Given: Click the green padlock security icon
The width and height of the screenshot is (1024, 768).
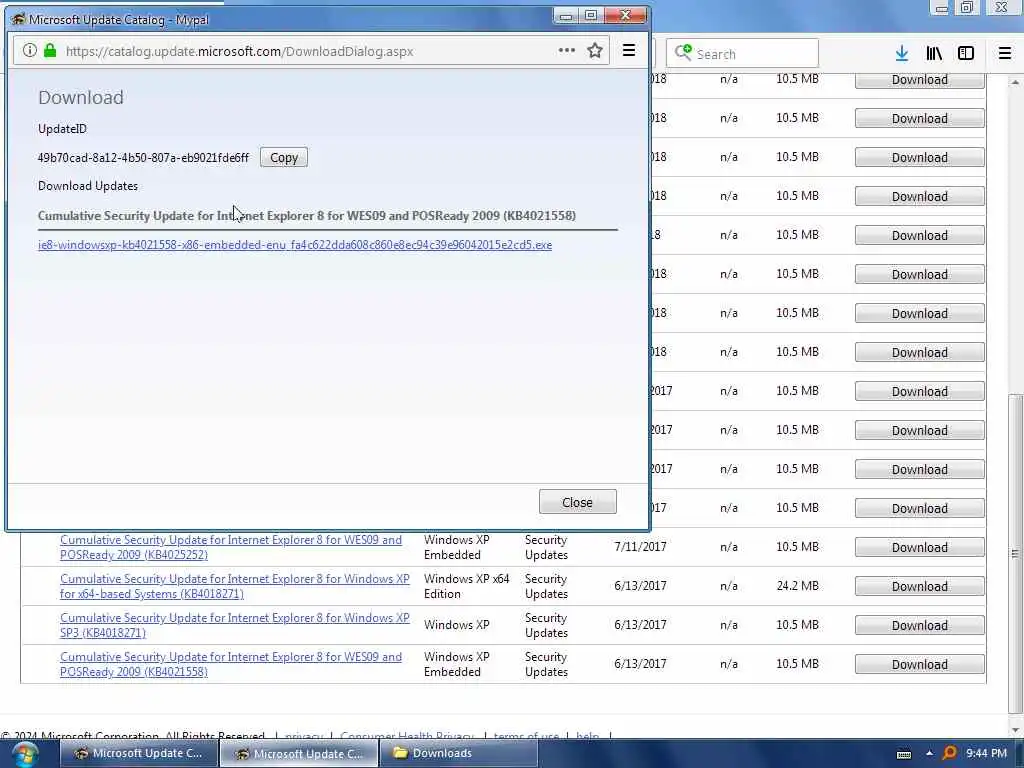Looking at the screenshot, I should [x=50, y=51].
